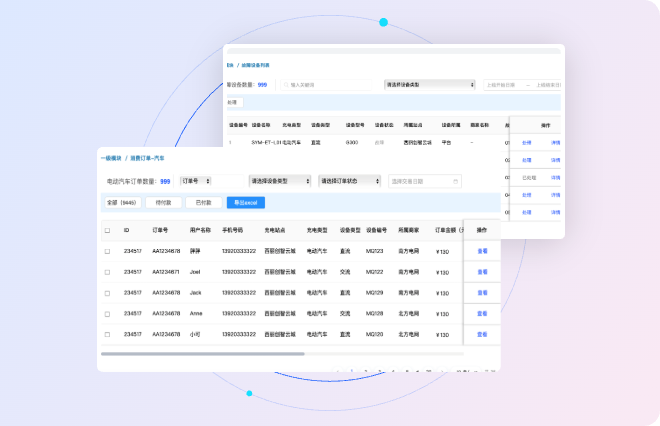Image resolution: width=660 pixels, height=426 pixels.
Task: Expand the 请选择订单状态 dropdown
Action: (x=350, y=181)
